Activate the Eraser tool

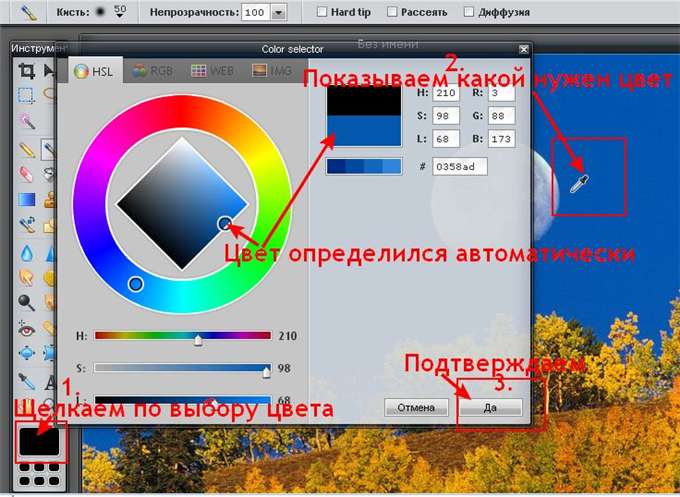[27, 174]
